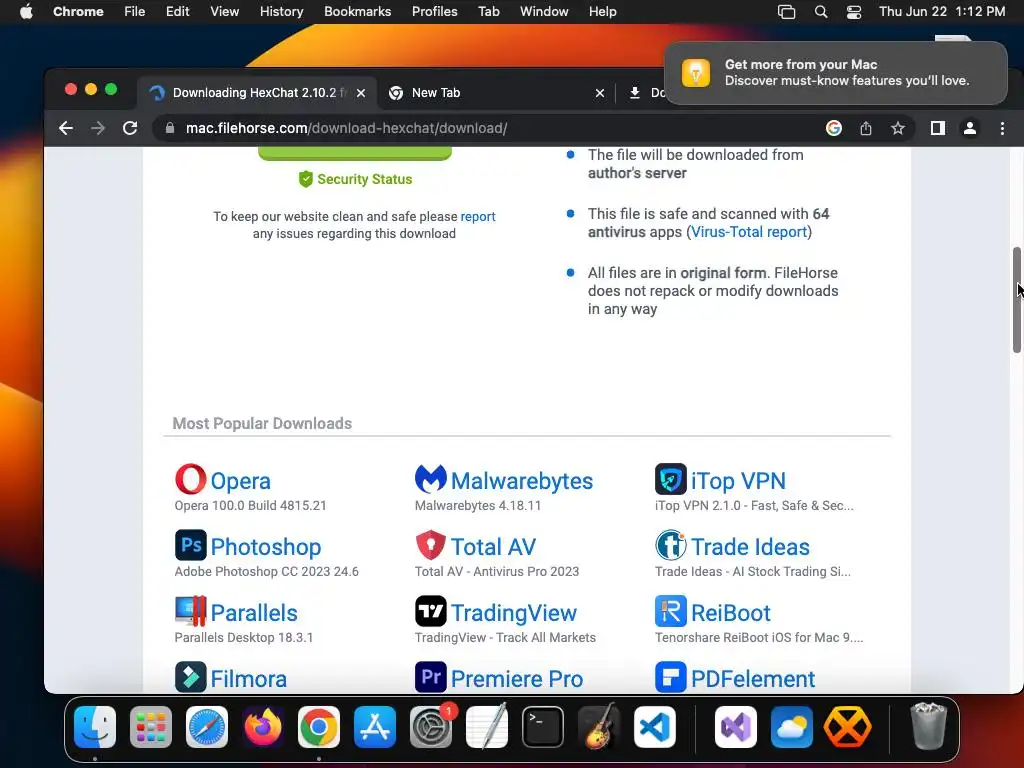Image resolution: width=1024 pixels, height=768 pixels.
Task: Click the Security Status link
Action: click(x=356, y=179)
